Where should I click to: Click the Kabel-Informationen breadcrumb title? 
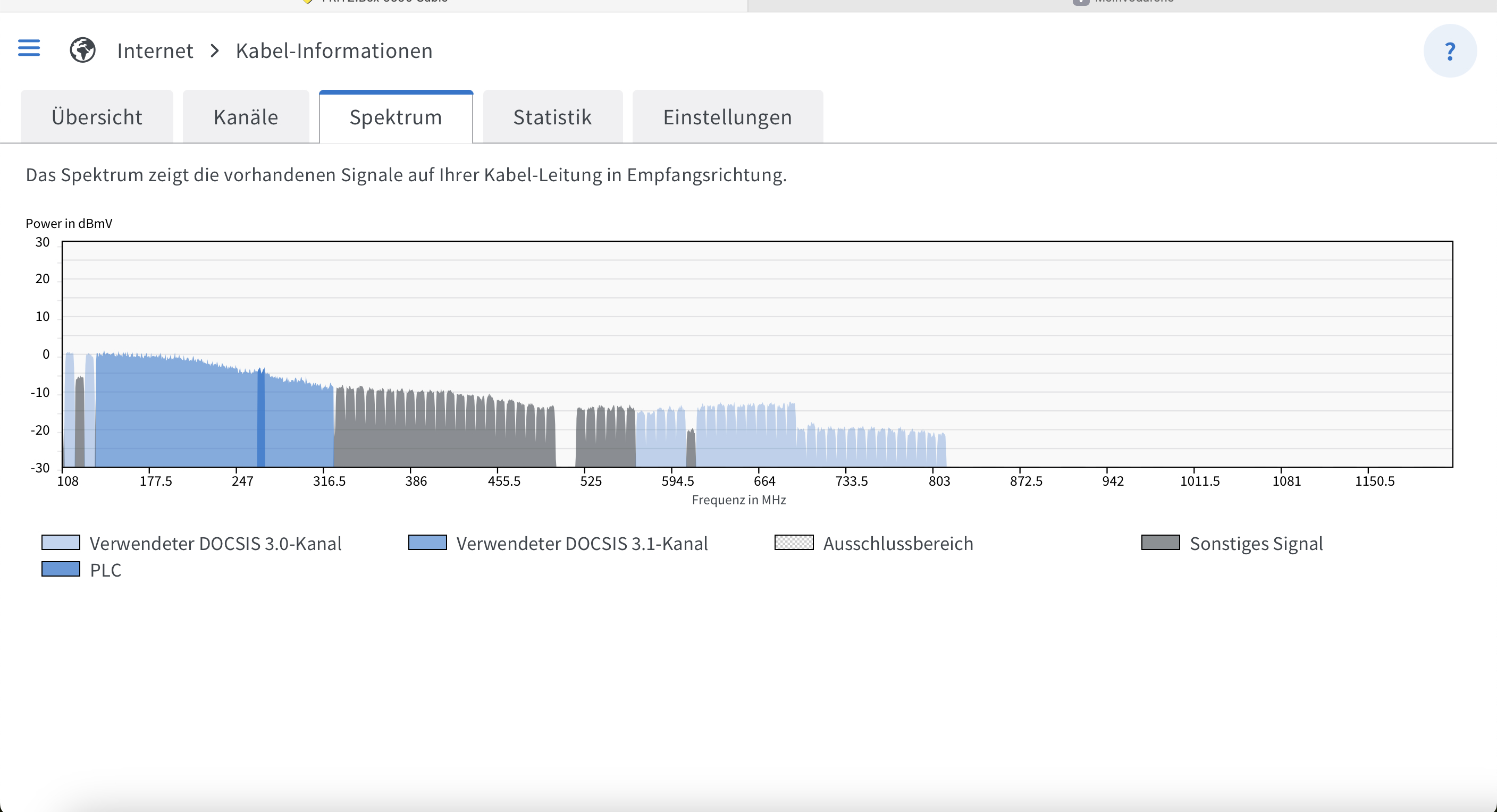point(333,51)
